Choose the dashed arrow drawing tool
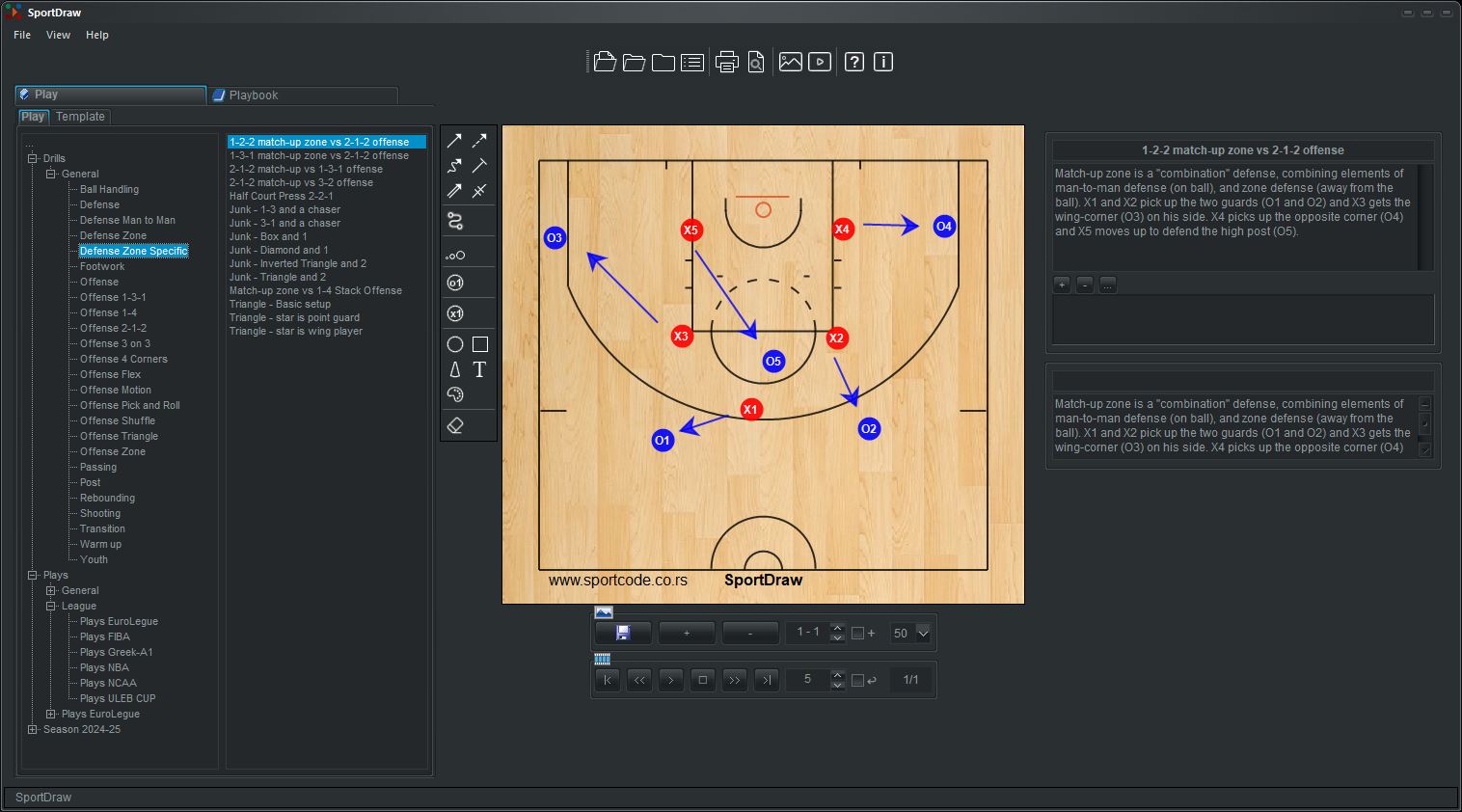The height and width of the screenshot is (812, 1462). coord(479,141)
